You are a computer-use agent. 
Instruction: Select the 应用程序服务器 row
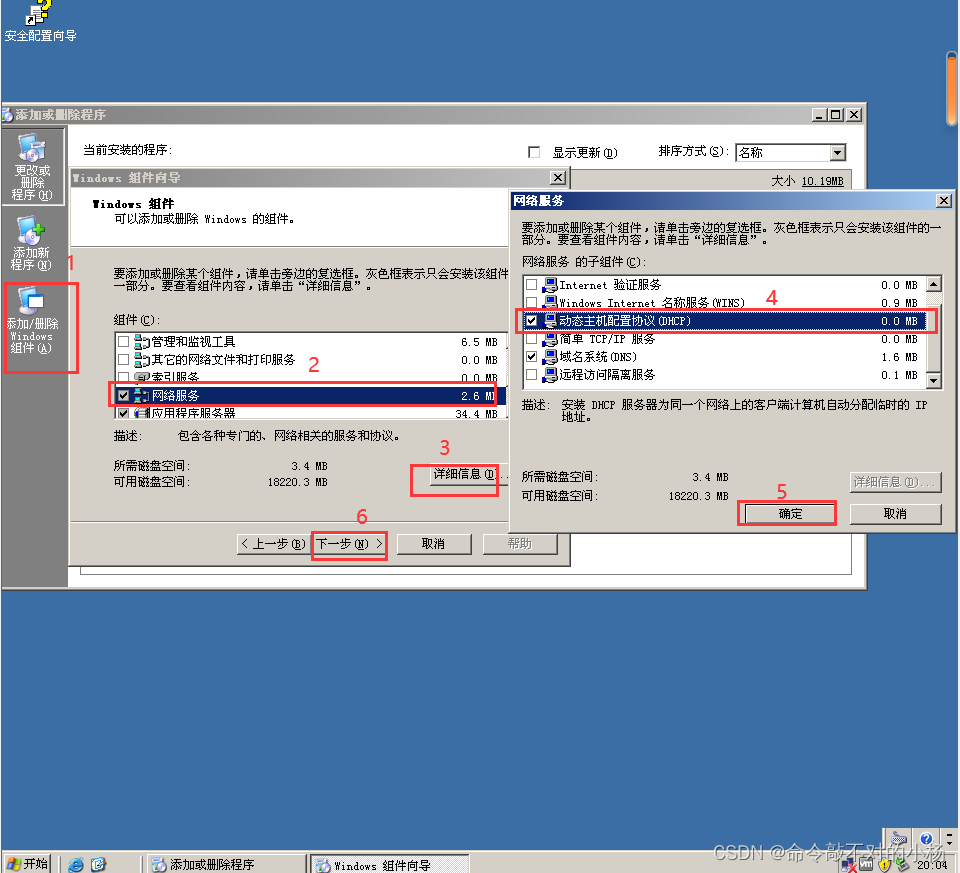coord(311,413)
